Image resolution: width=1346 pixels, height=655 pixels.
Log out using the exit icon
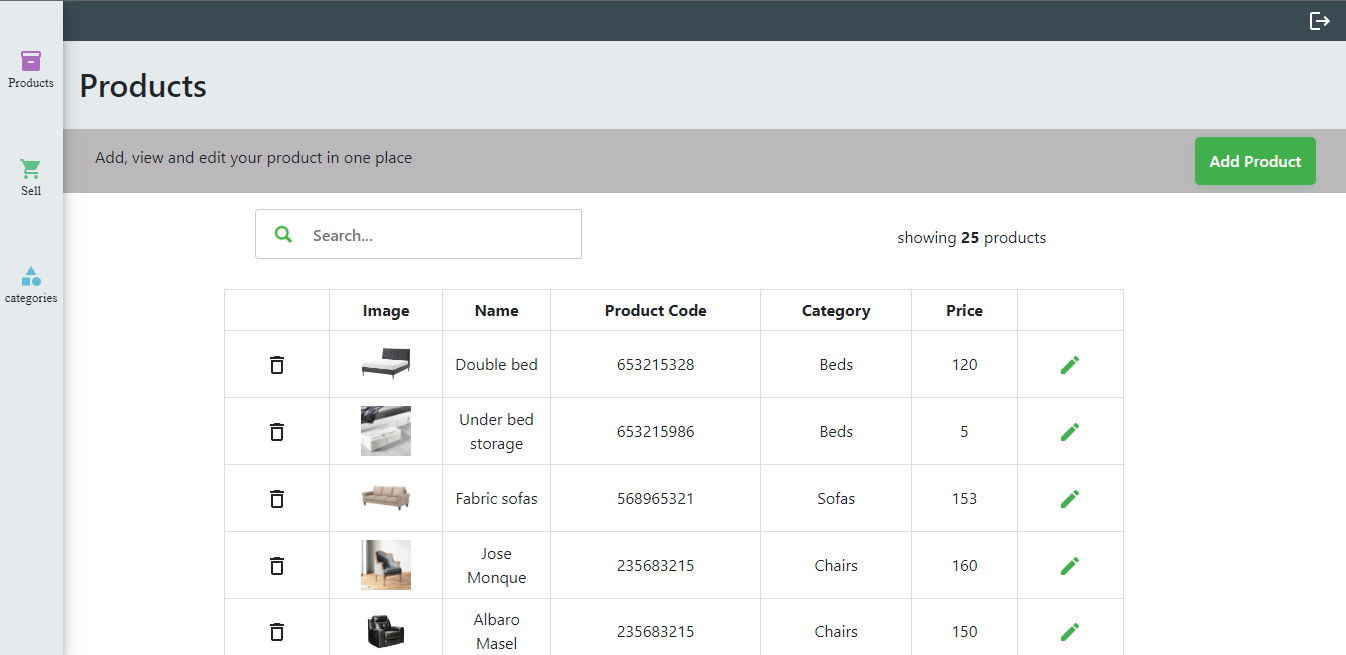click(1320, 20)
